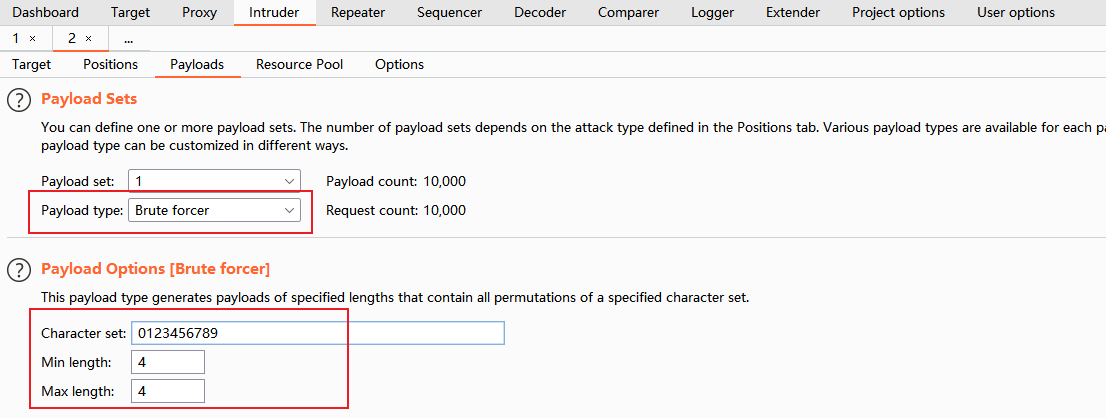The width and height of the screenshot is (1106, 418).
Task: Open the Dashboard tab
Action: 45,13
